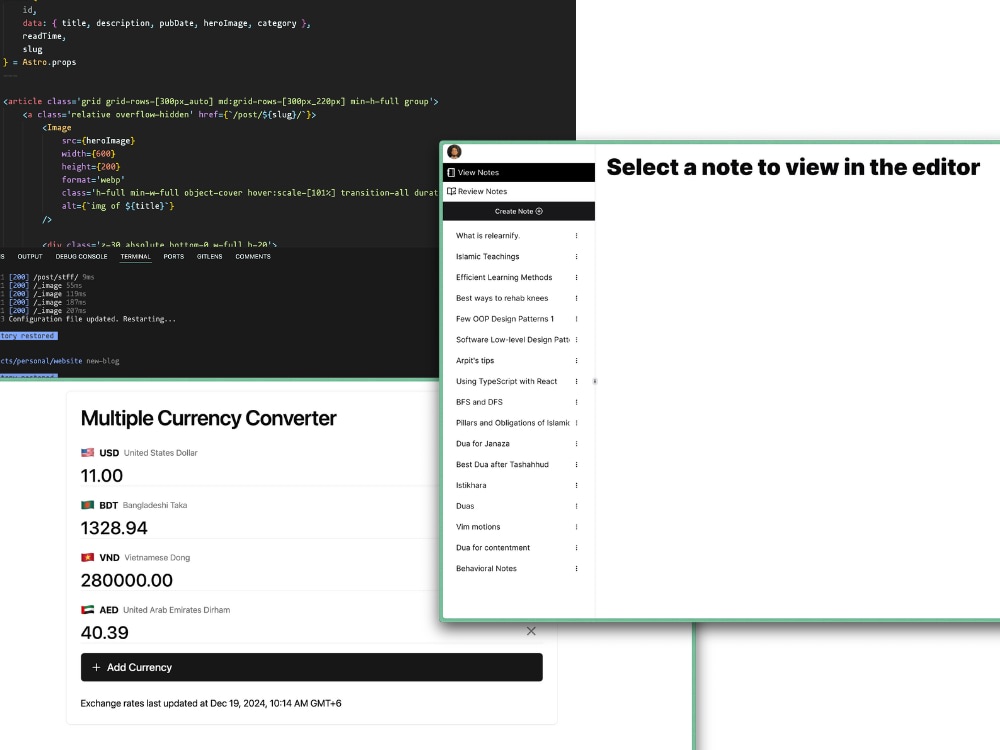
Task: Switch to PORTS panel tab
Action: 173,256
